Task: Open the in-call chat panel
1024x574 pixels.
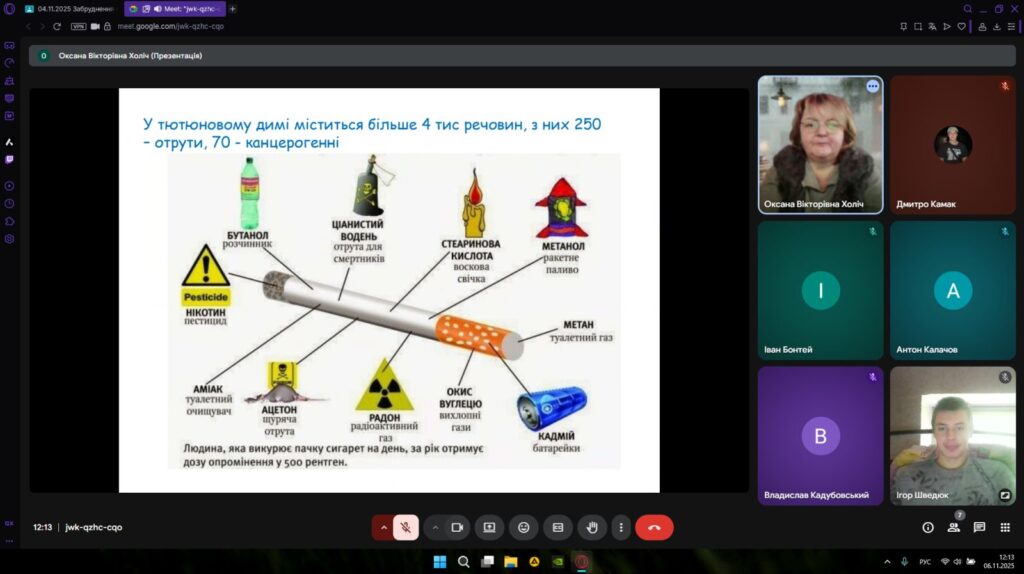Action: (979, 527)
